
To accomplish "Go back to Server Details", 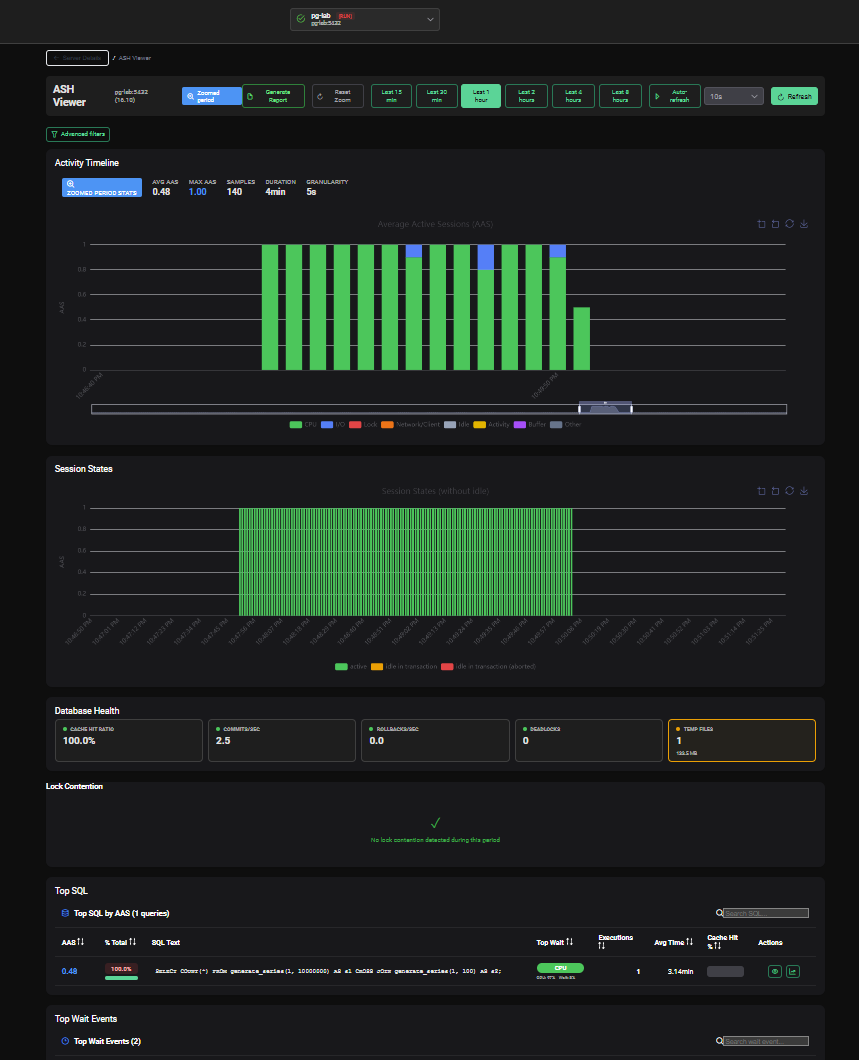I will point(77,58).
